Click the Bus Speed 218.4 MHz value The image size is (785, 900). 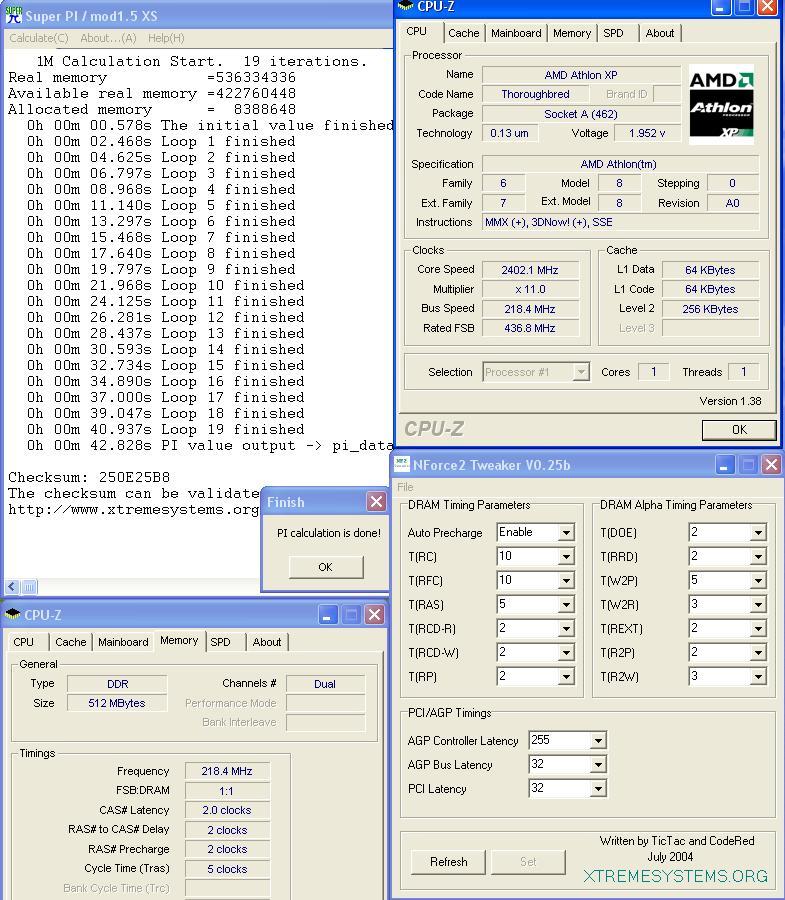click(530, 309)
